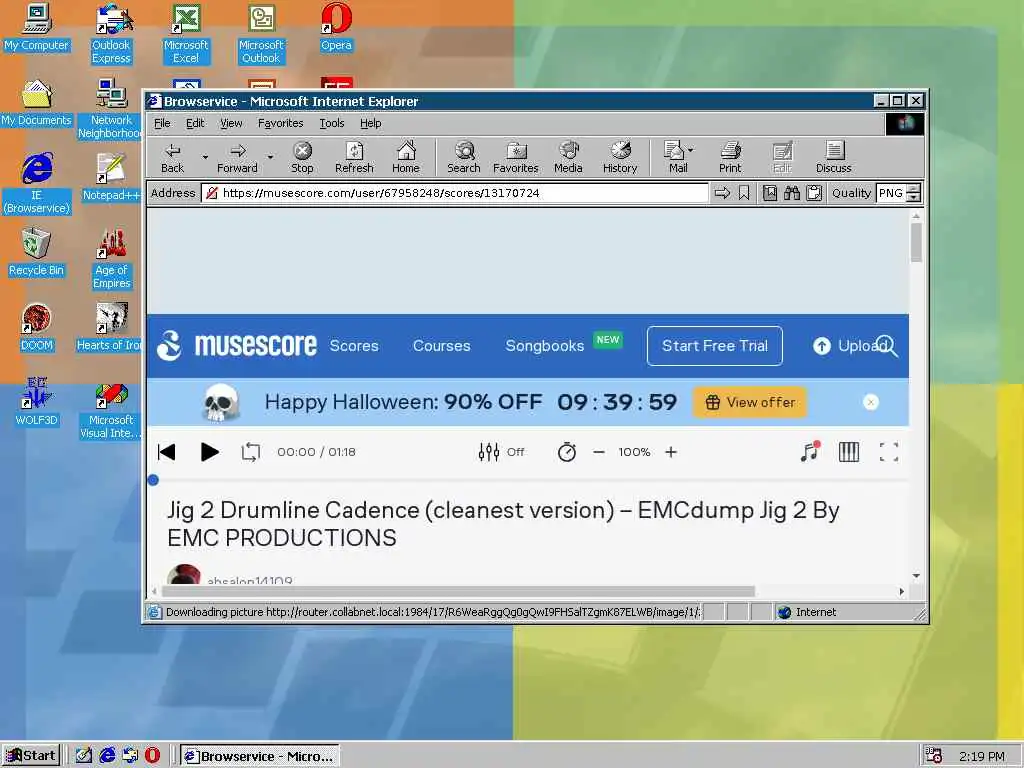1024x768 pixels.
Task: Open the Courses navigation link
Action: click(441, 346)
